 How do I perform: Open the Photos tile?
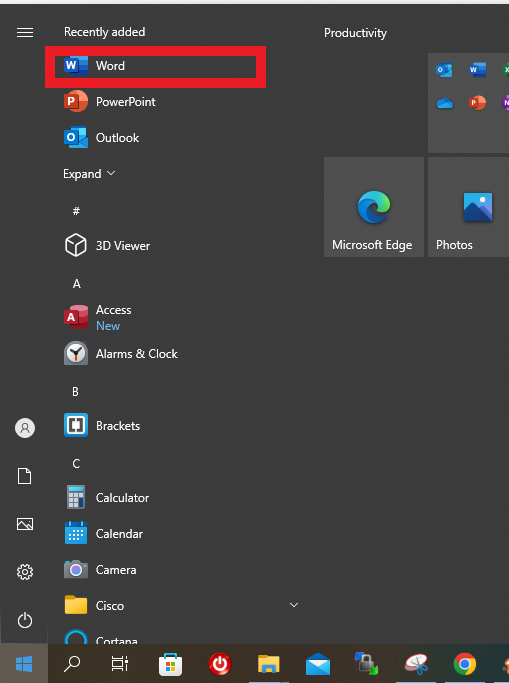(469, 207)
